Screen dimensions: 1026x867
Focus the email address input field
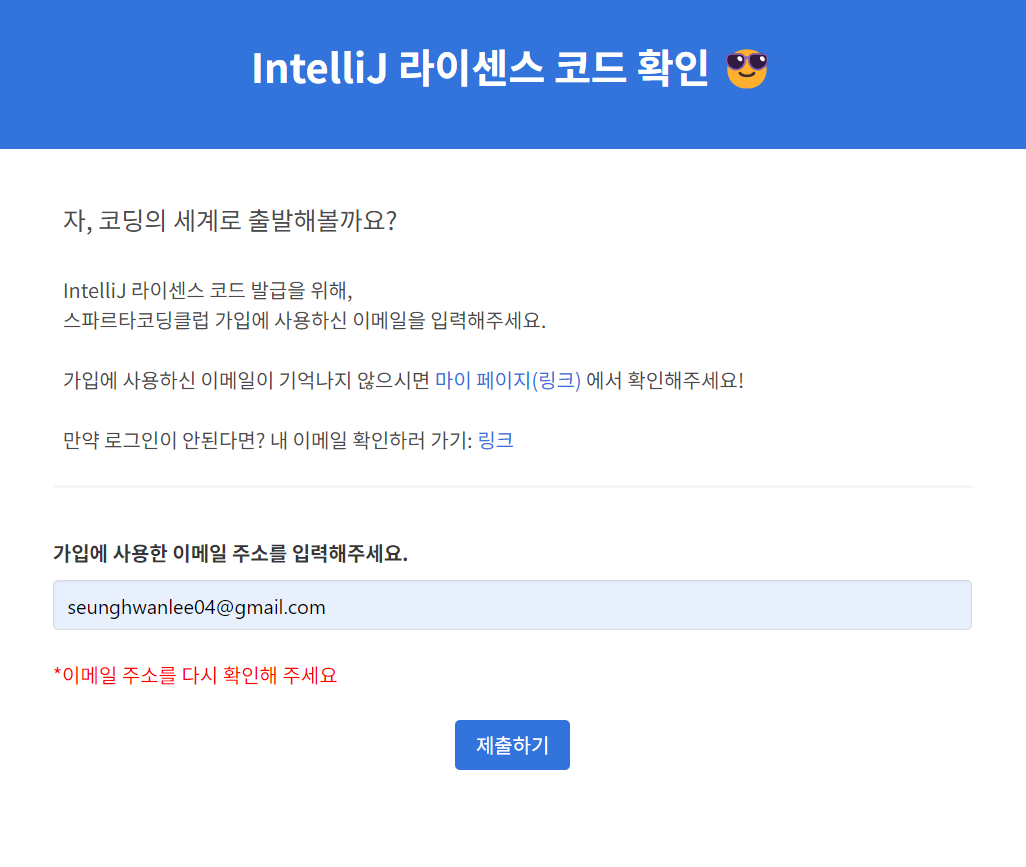tap(512, 605)
